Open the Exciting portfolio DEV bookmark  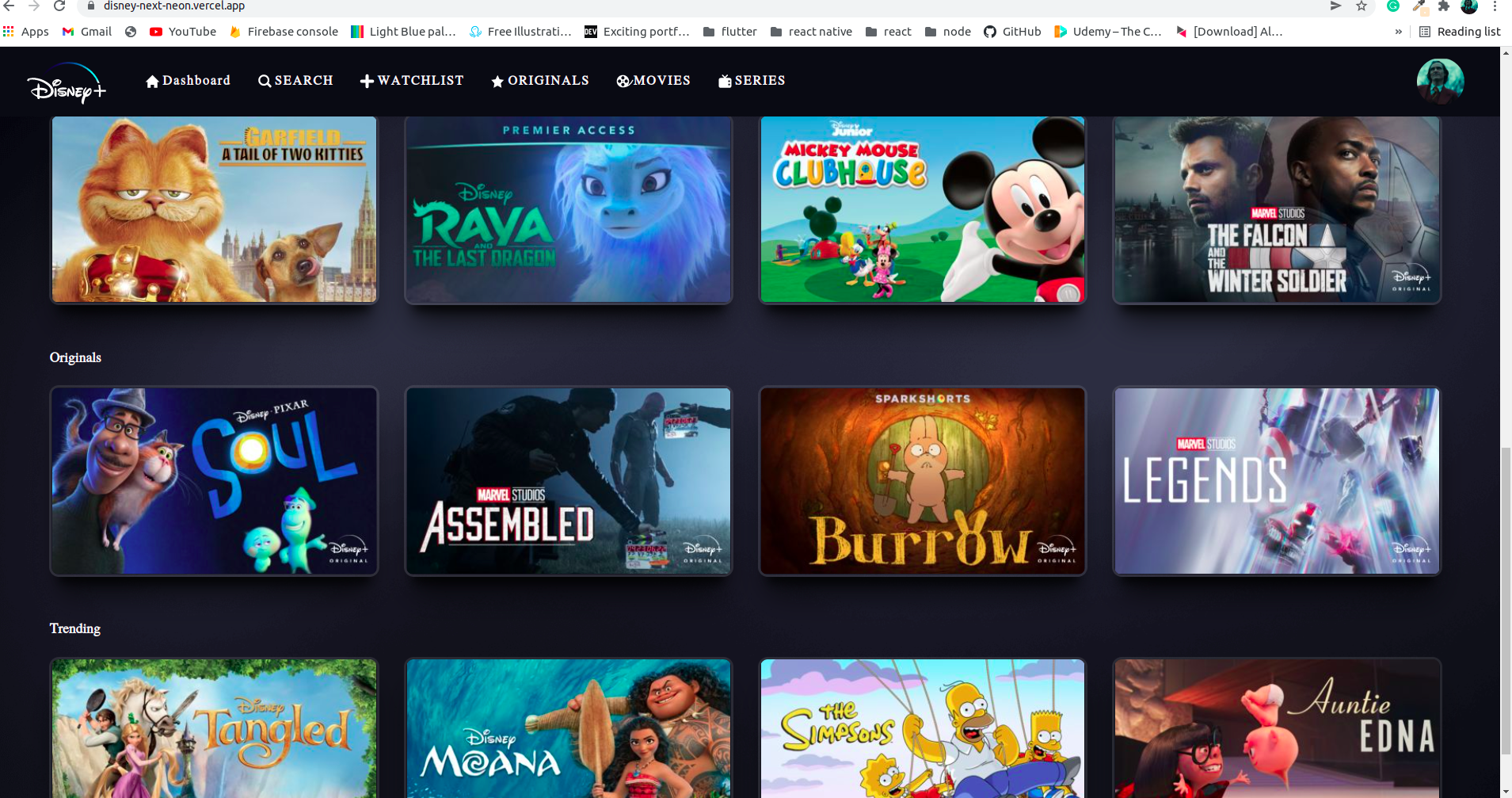(x=637, y=32)
